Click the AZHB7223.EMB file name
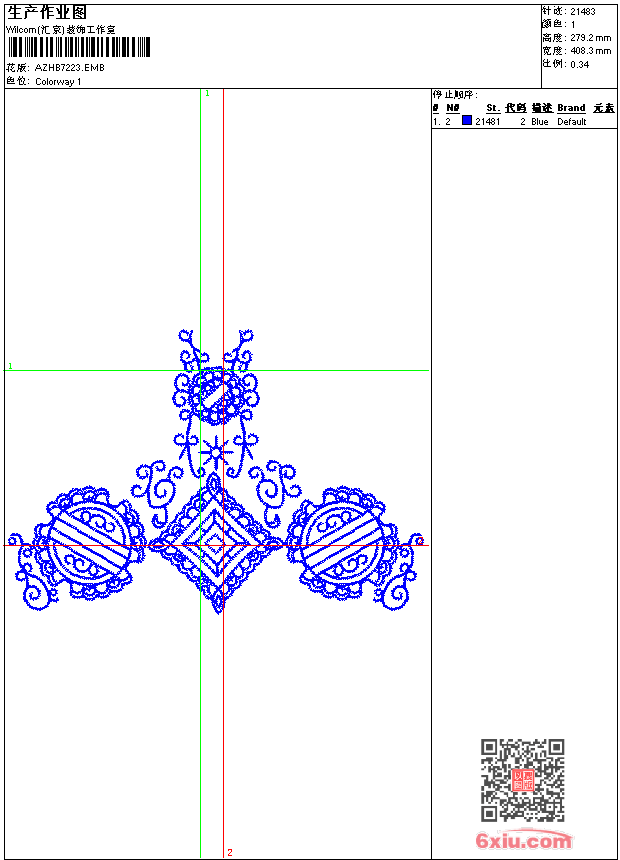This screenshot has height=860, width=620. click(69, 68)
